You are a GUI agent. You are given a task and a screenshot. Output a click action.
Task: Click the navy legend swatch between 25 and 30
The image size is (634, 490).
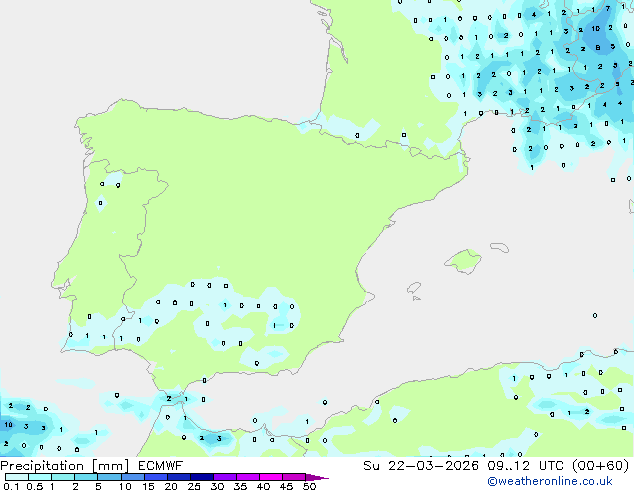[x=202, y=477]
